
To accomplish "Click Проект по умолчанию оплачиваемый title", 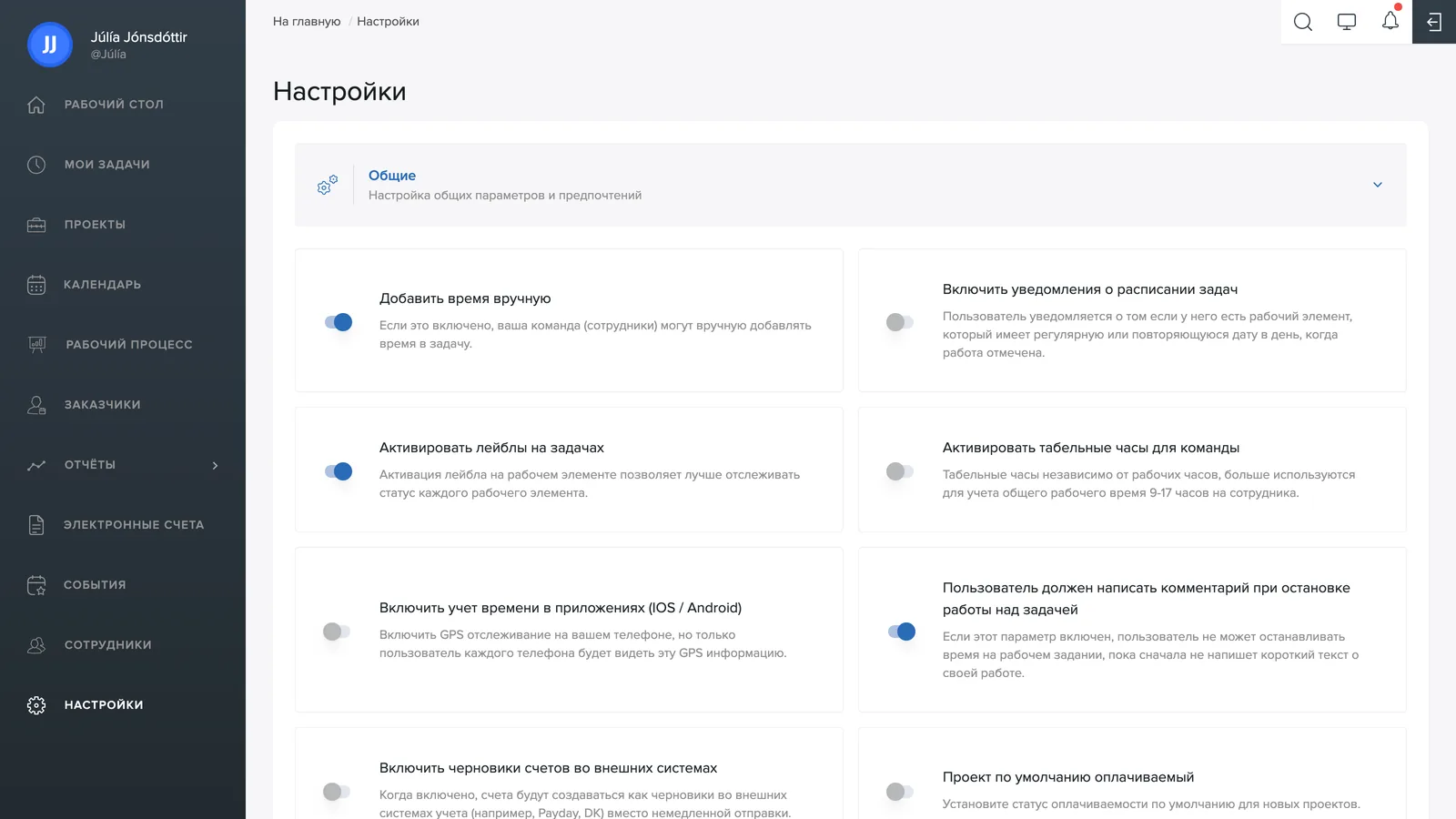I will click(1068, 777).
